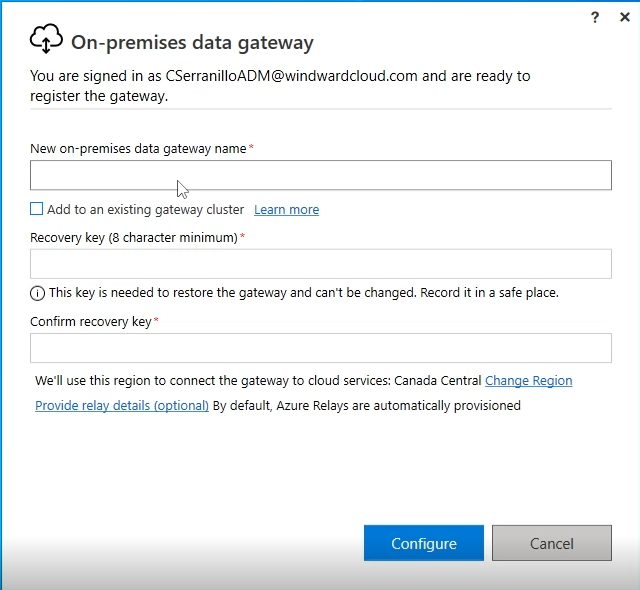Viewport: 640px width, 590px height.
Task: Click the 'Confirm recovery key' label
Action: point(91,322)
